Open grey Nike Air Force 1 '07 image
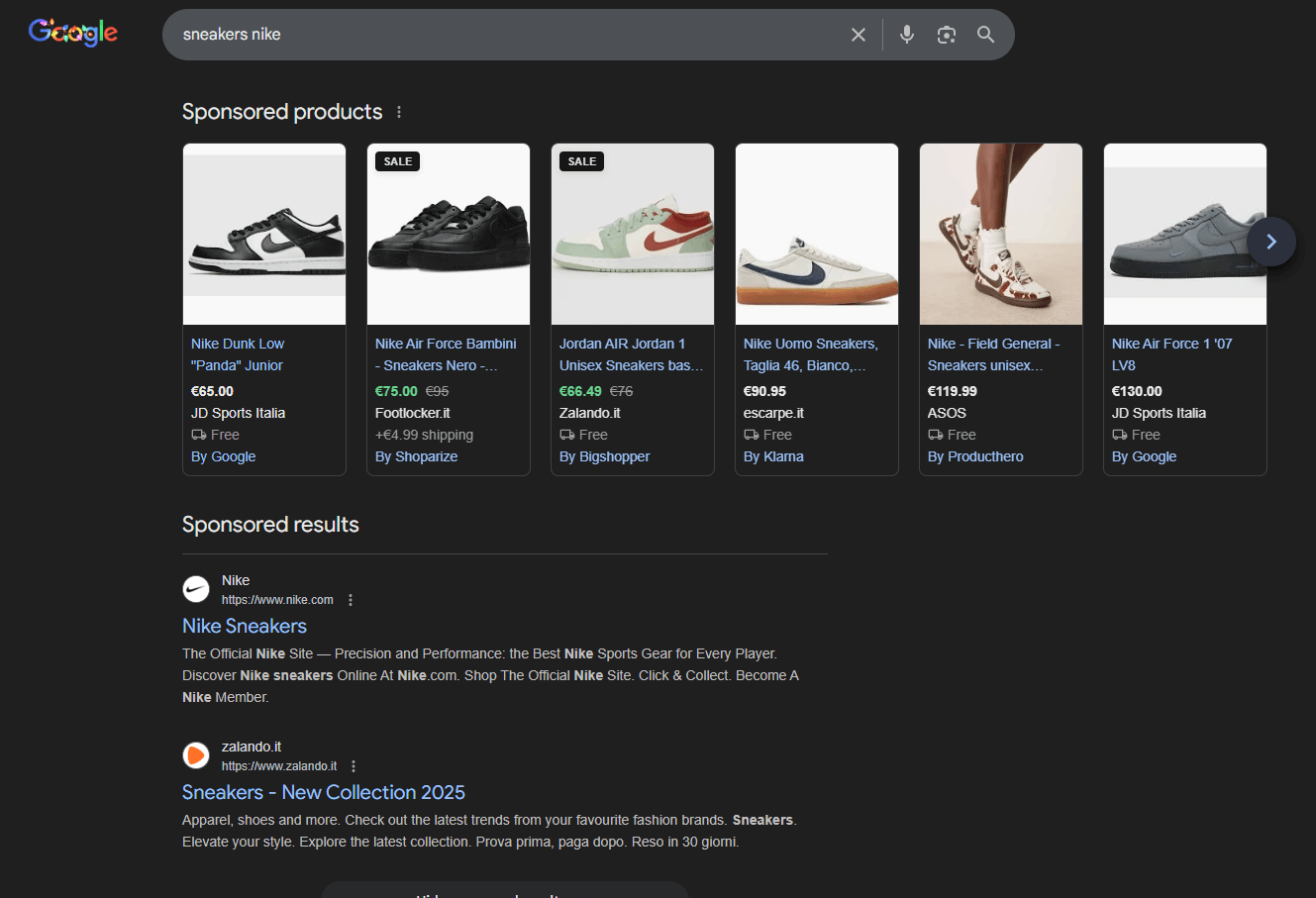The width and height of the screenshot is (1316, 898). coord(1185,235)
